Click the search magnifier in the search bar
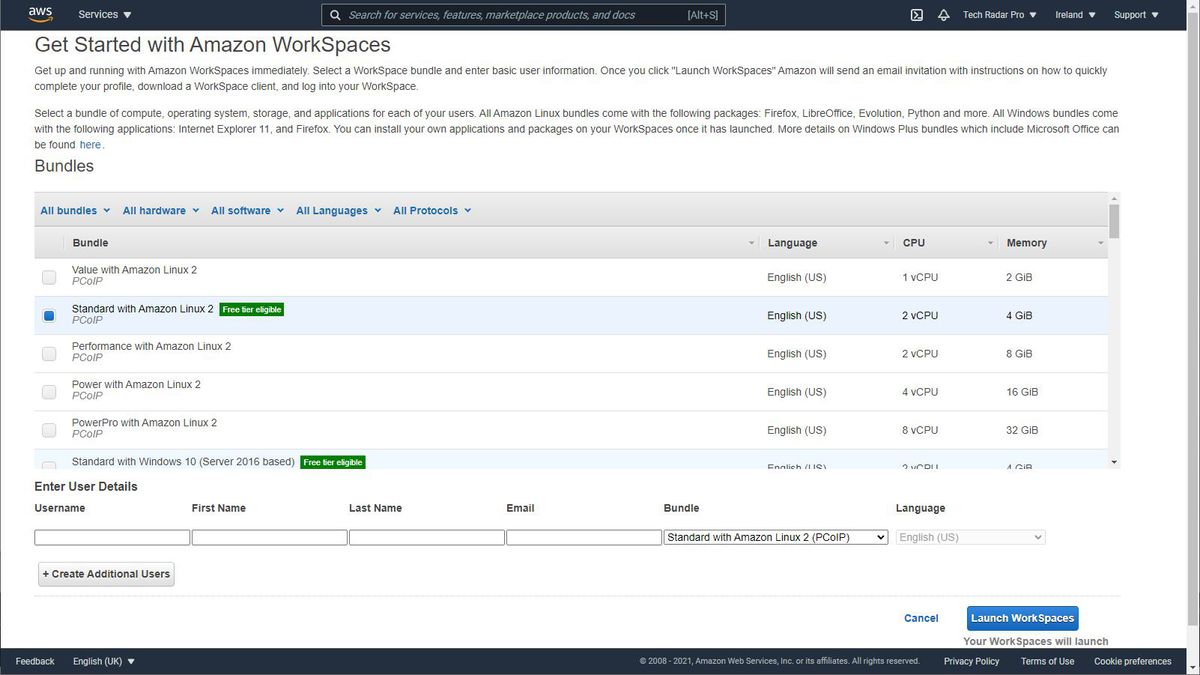The width and height of the screenshot is (1200, 675). click(335, 14)
